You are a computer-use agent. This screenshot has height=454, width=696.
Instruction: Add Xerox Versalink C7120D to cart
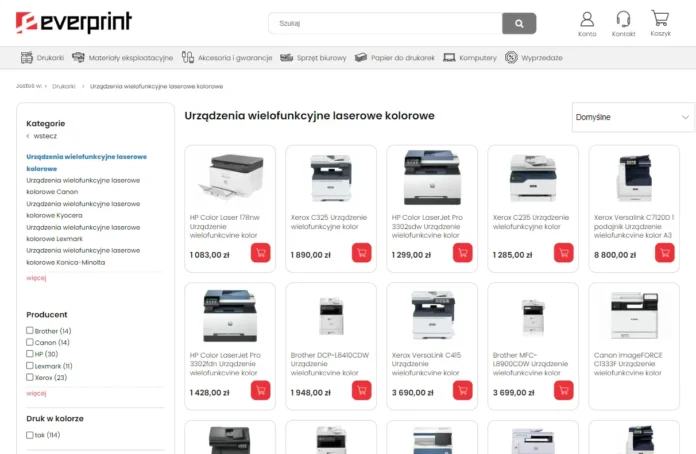(665, 253)
